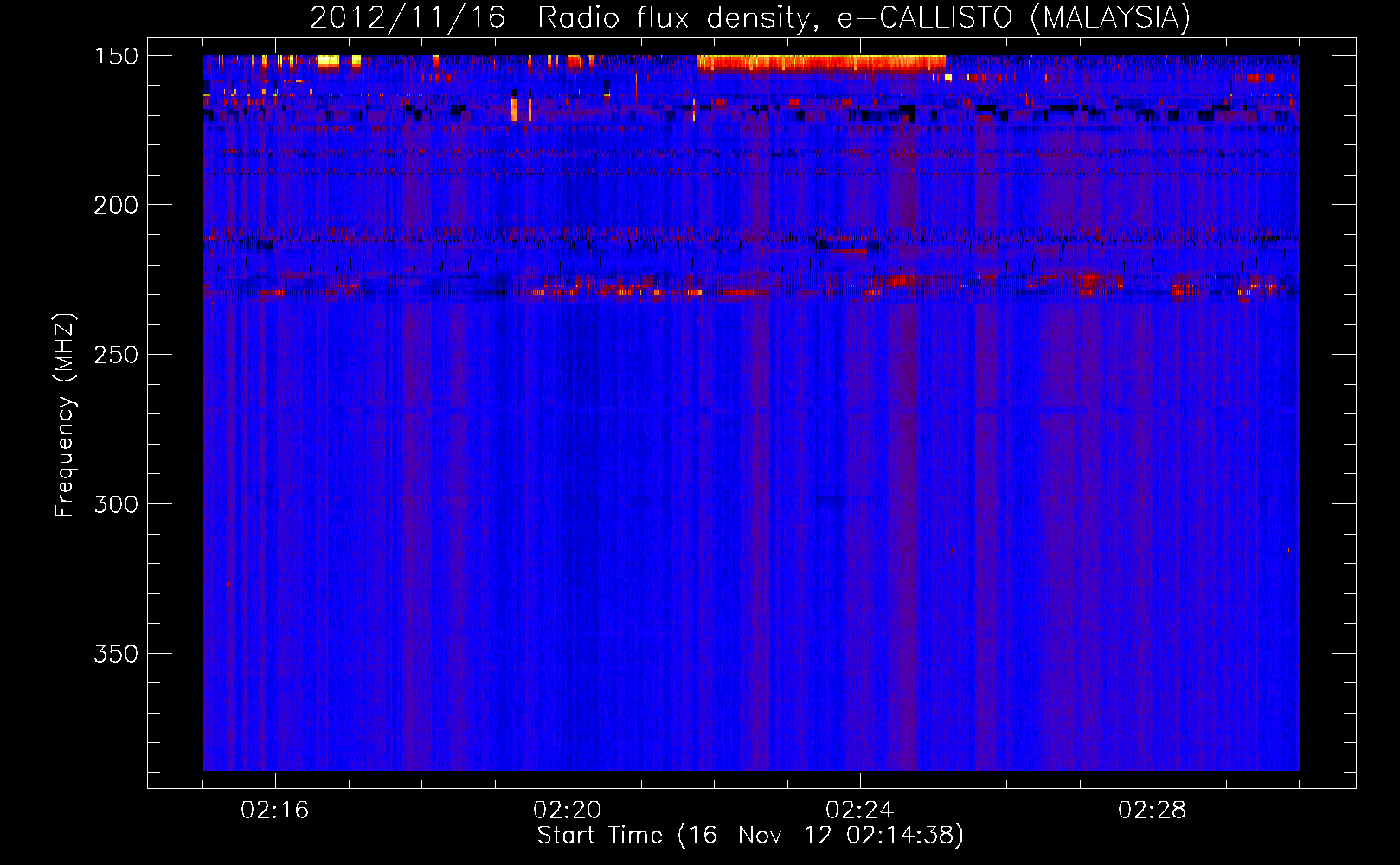Click the 02:24 time tick label
The image size is (1400, 865).
tap(859, 810)
